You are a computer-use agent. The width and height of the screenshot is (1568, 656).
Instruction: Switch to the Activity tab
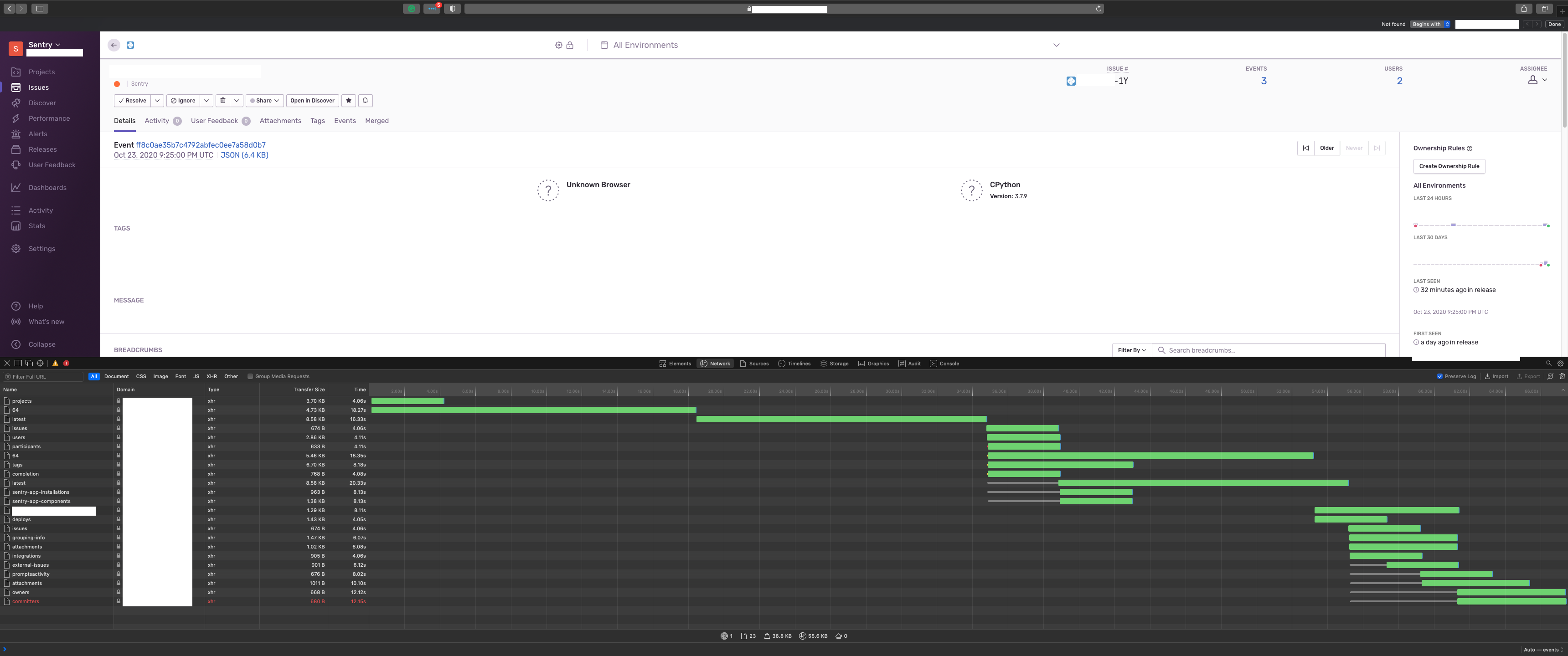tap(163, 120)
